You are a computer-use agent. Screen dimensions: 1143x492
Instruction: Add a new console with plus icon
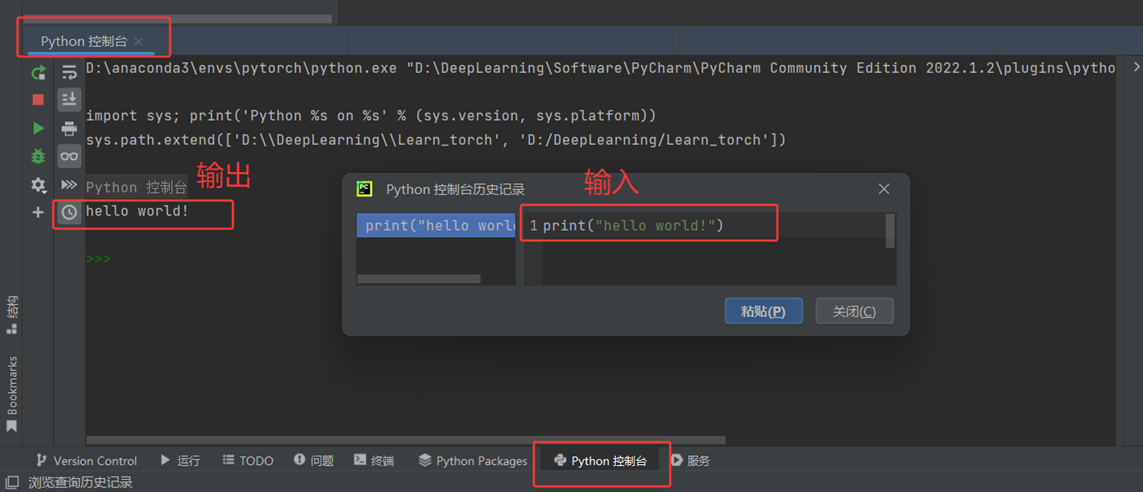point(38,212)
